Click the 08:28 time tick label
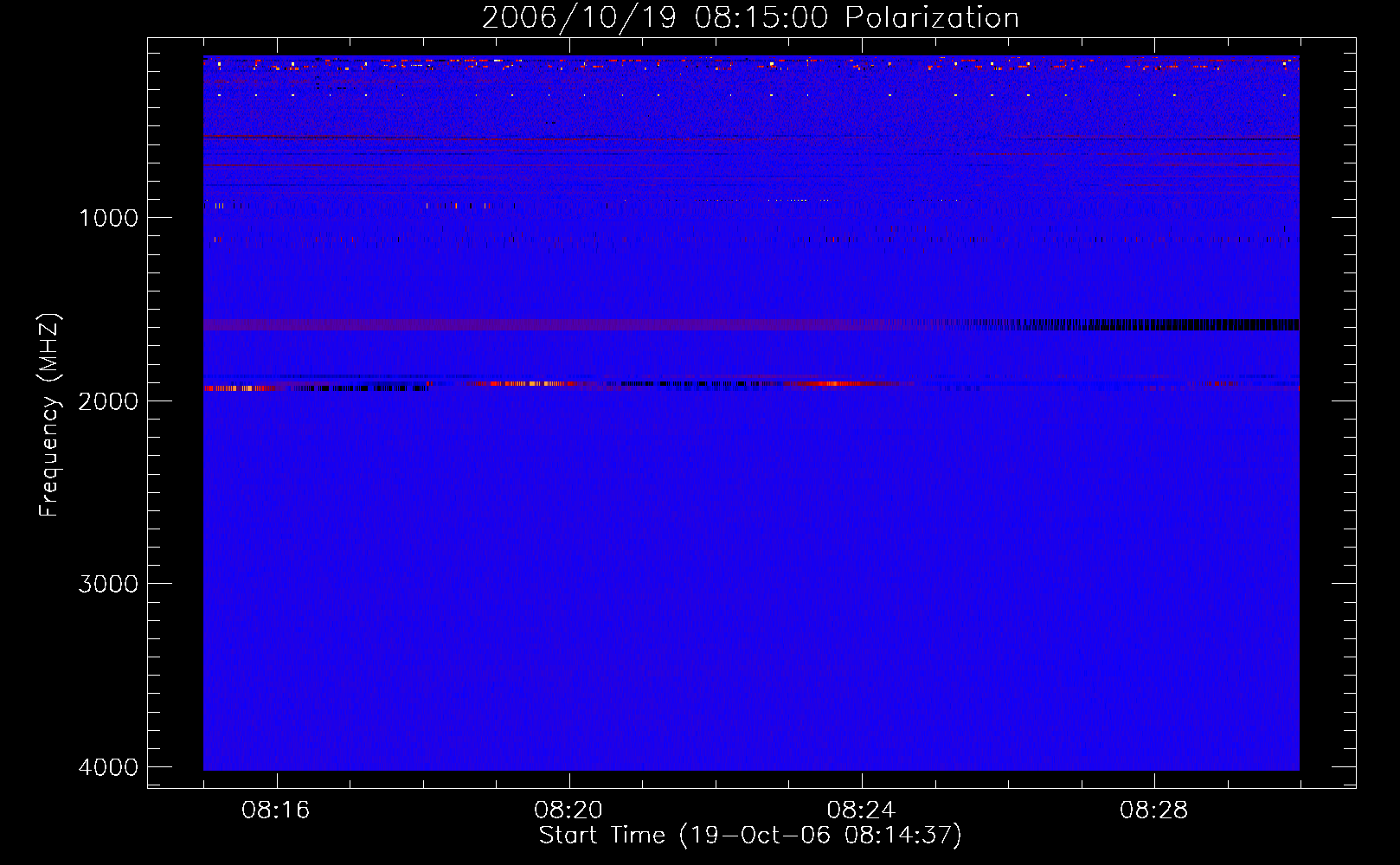 click(1153, 811)
